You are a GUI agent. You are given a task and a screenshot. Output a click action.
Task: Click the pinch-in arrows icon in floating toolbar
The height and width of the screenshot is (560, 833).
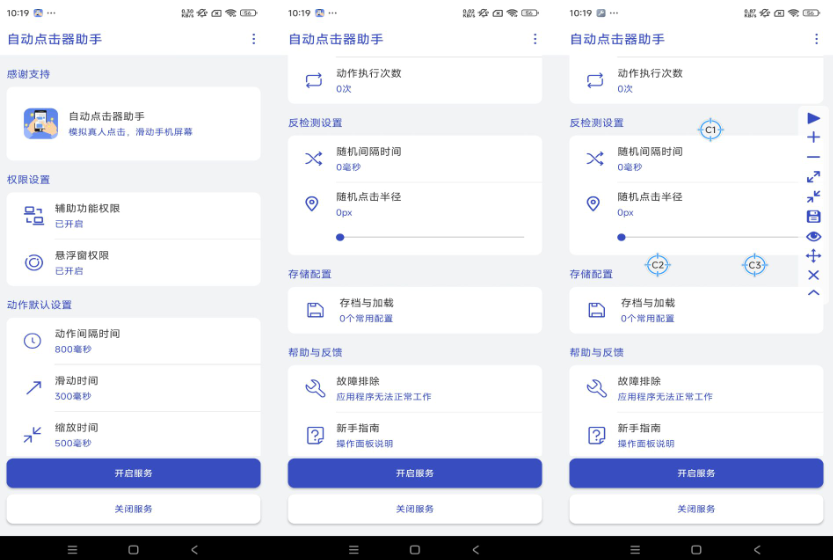coord(813,197)
